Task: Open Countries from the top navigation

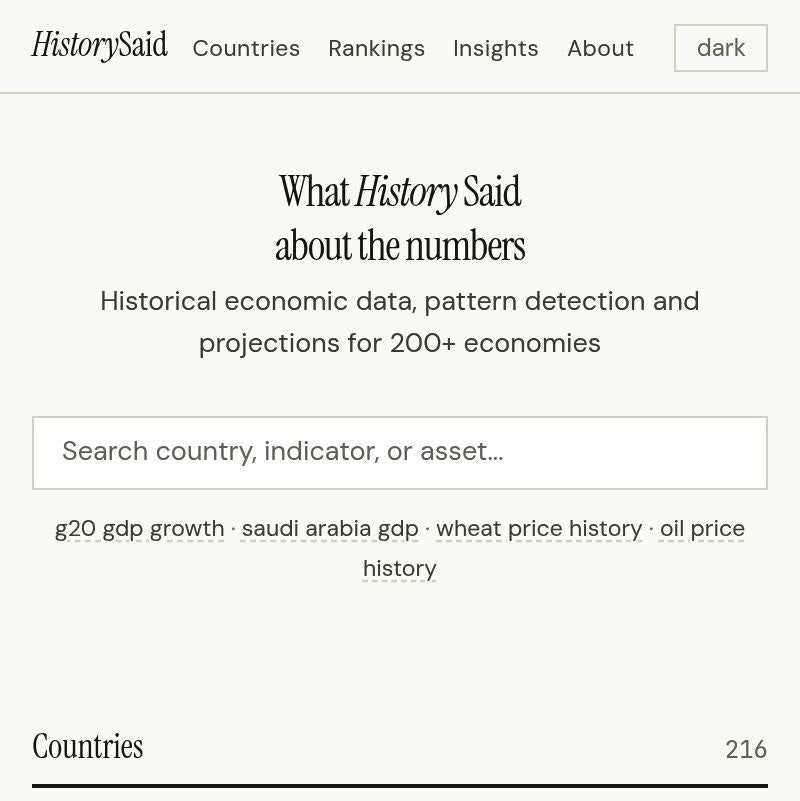Action: (246, 48)
